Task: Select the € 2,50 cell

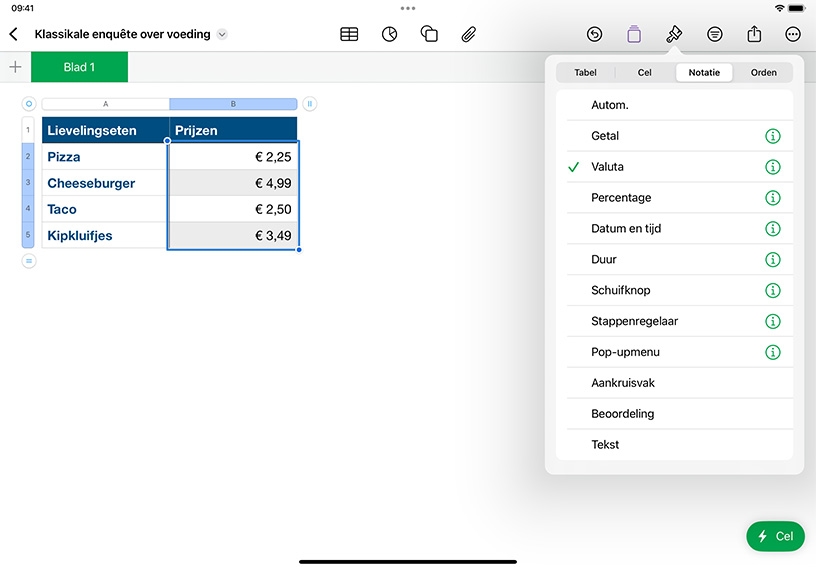Action: (233, 209)
